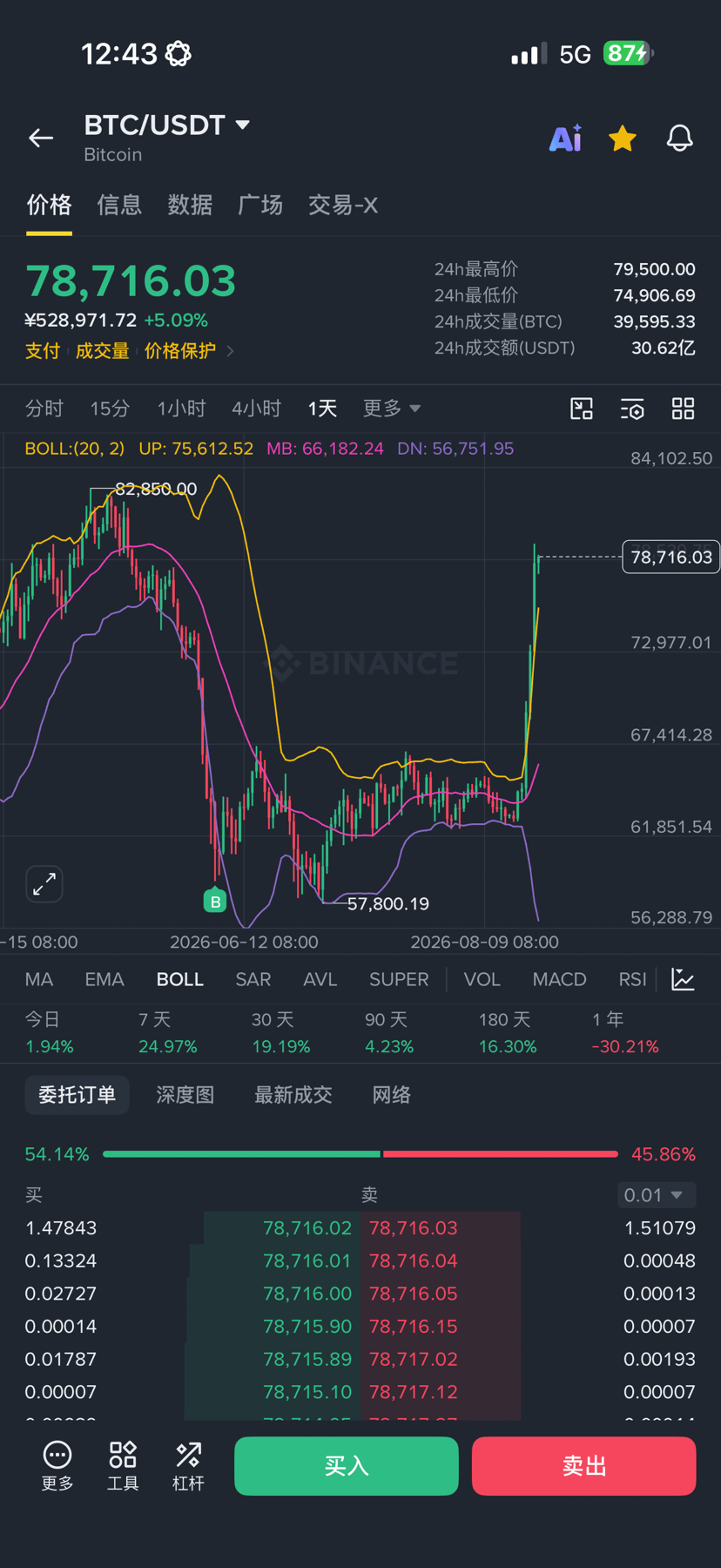Tap the 24h最高价 value 79,500.00
The height and width of the screenshot is (1568, 721).
pos(654,269)
